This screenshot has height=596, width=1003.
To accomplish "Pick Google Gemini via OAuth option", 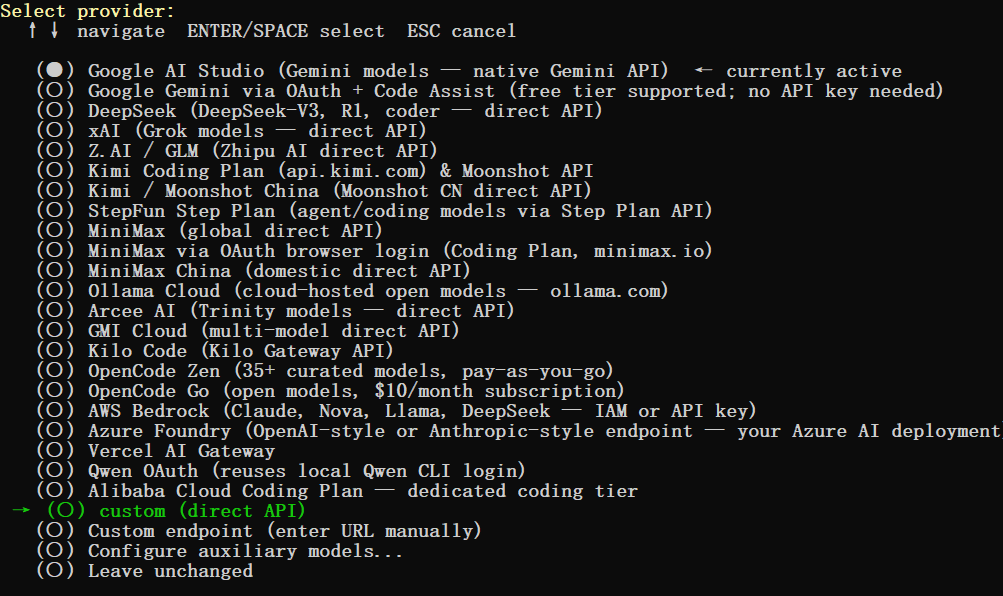I will click(490, 91).
